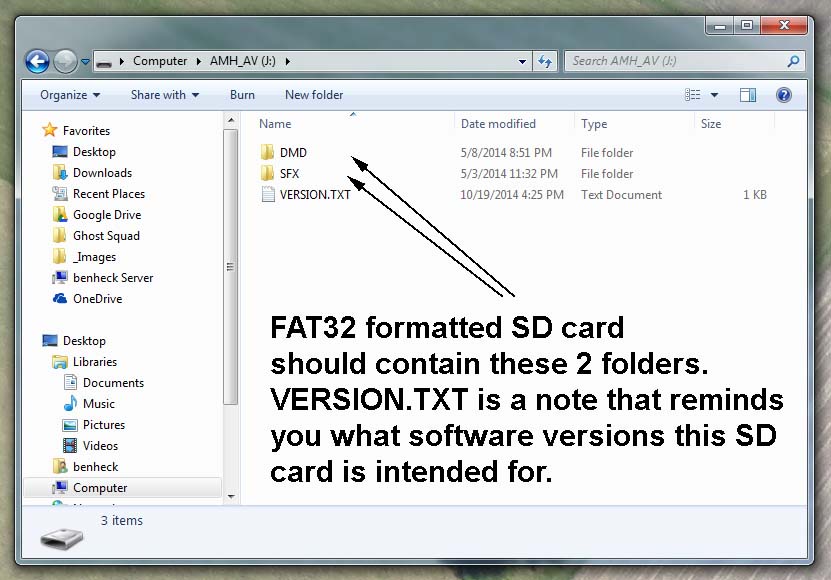Screen dimensions: 831x580
Task: Sort files by Name column header
Action: pos(275,124)
